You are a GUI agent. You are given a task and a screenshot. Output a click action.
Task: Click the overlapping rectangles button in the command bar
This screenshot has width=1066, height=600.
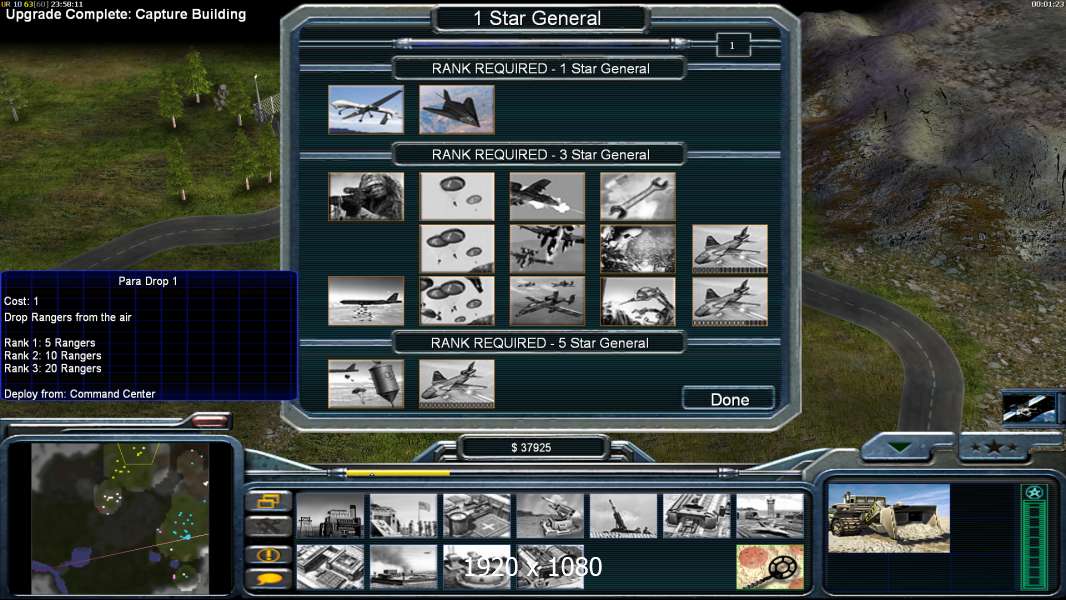click(269, 501)
